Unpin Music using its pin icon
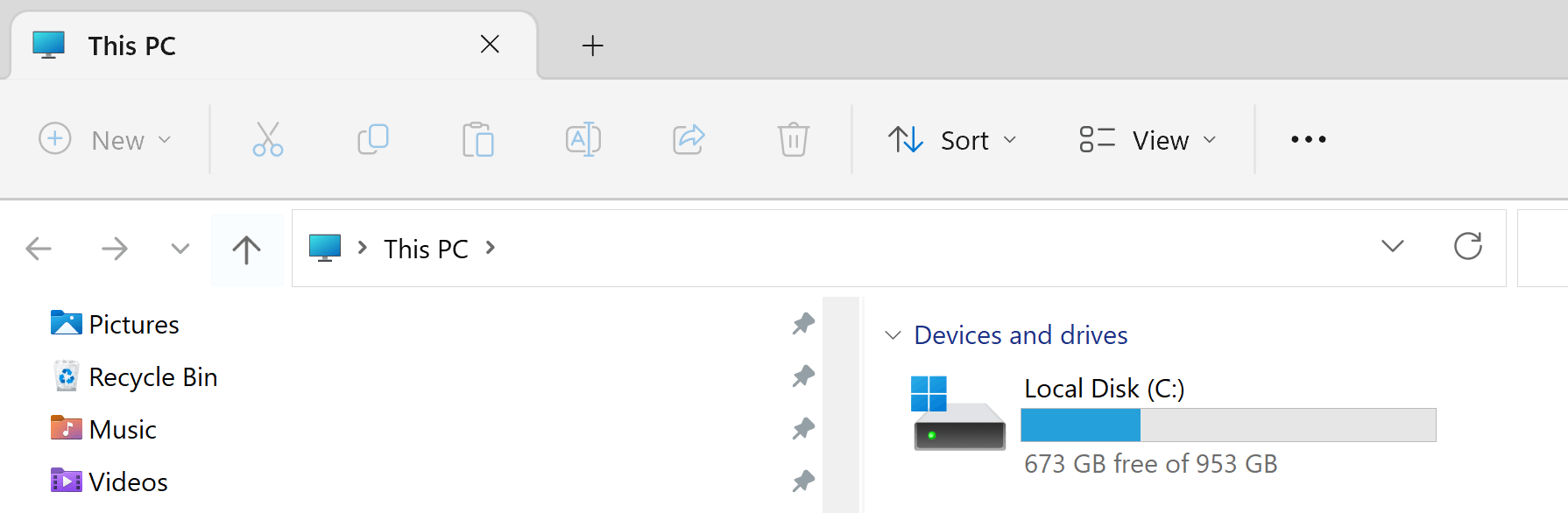This screenshot has height=513, width=1568. coord(803,429)
